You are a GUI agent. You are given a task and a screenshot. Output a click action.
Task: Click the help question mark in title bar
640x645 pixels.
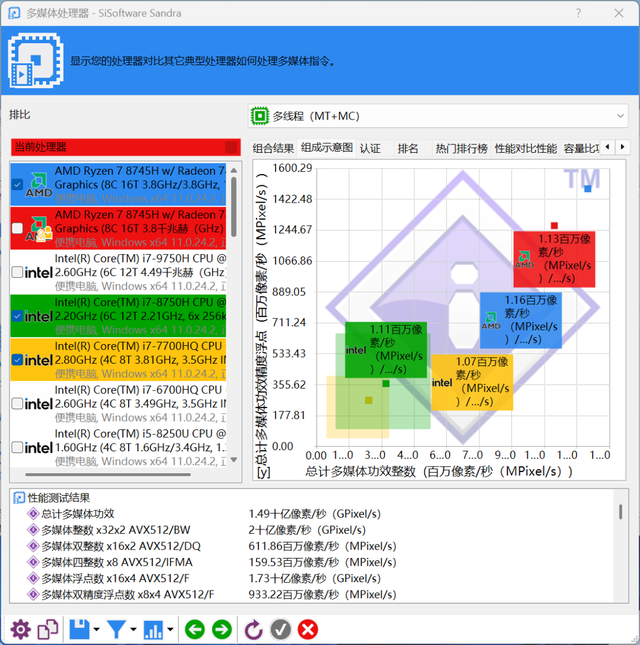pyautogui.click(x=578, y=13)
